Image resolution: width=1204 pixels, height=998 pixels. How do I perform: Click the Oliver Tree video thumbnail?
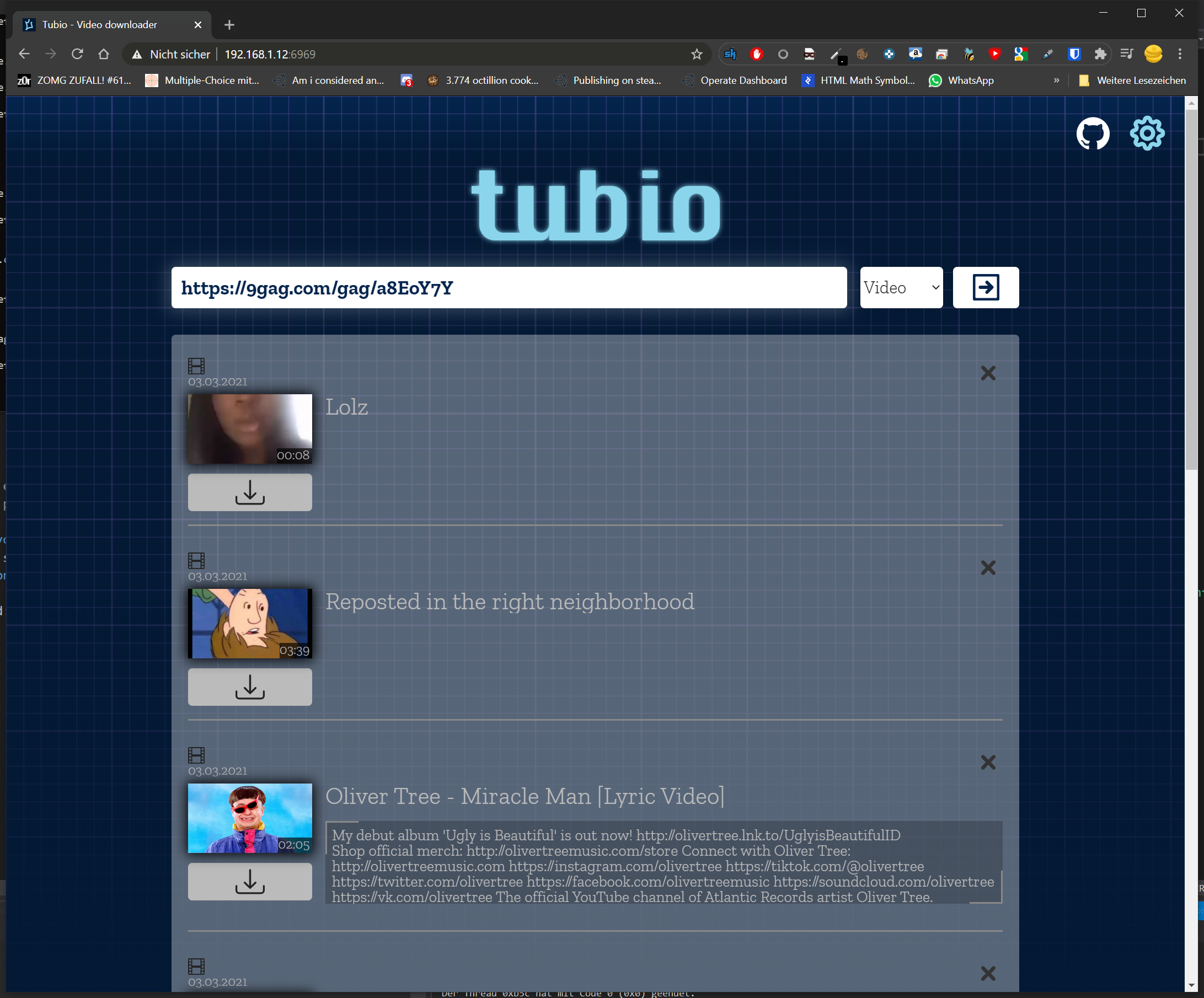tap(250, 818)
